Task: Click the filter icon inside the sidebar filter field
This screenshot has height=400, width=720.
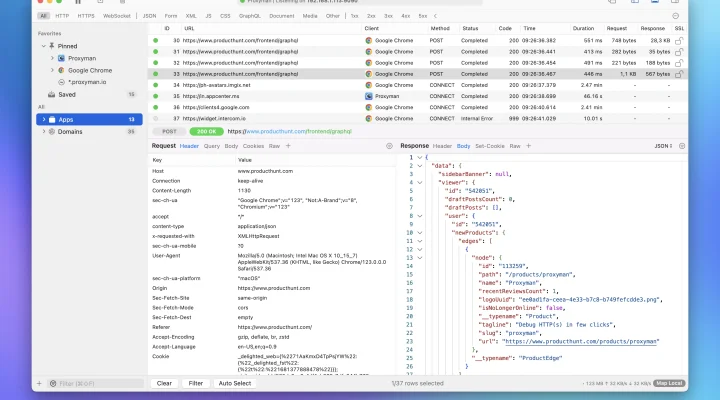Action: coord(53,383)
